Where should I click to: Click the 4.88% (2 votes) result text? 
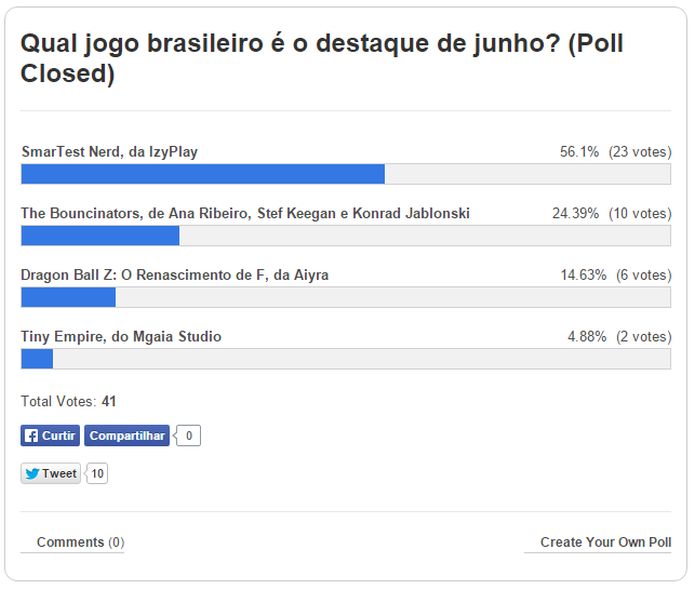[619, 337]
